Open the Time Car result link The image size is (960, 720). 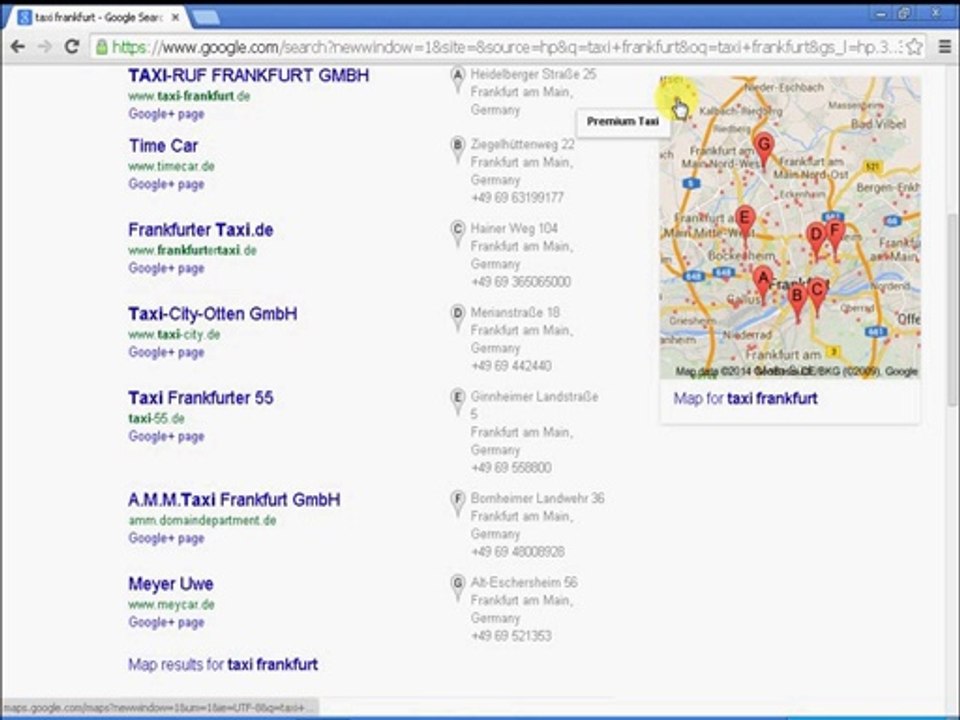(163, 146)
